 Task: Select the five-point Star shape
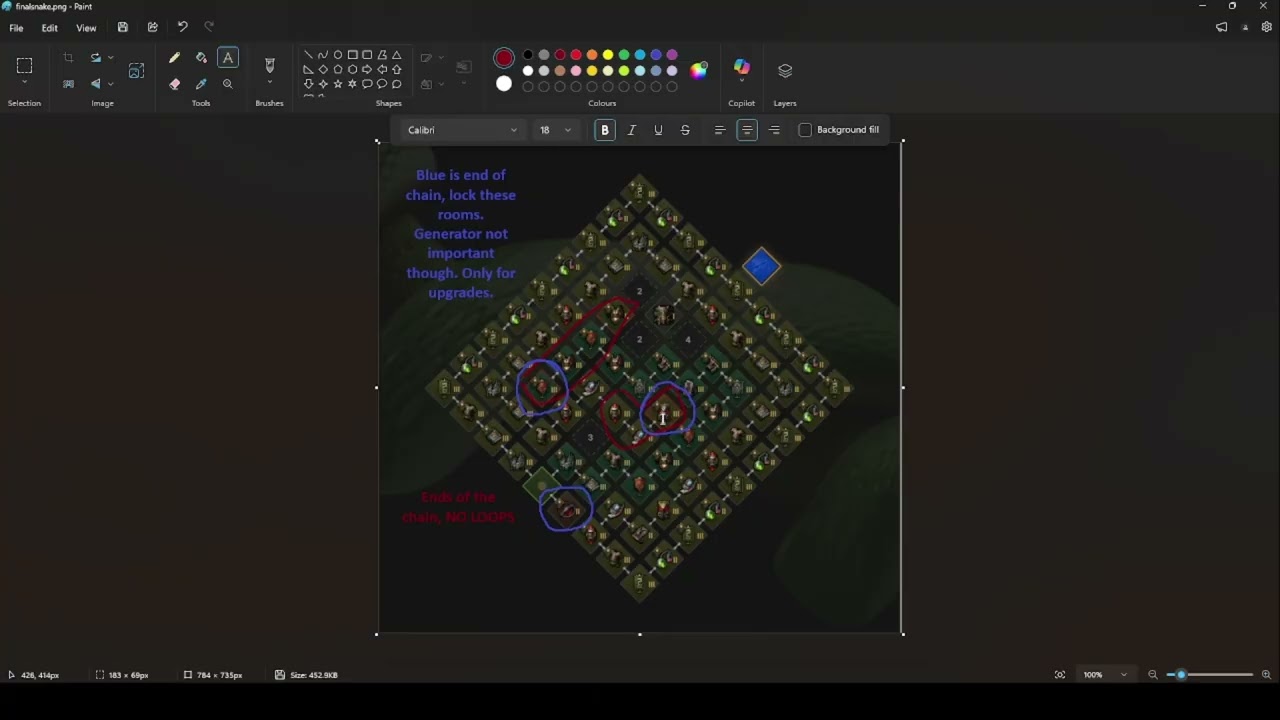[338, 84]
